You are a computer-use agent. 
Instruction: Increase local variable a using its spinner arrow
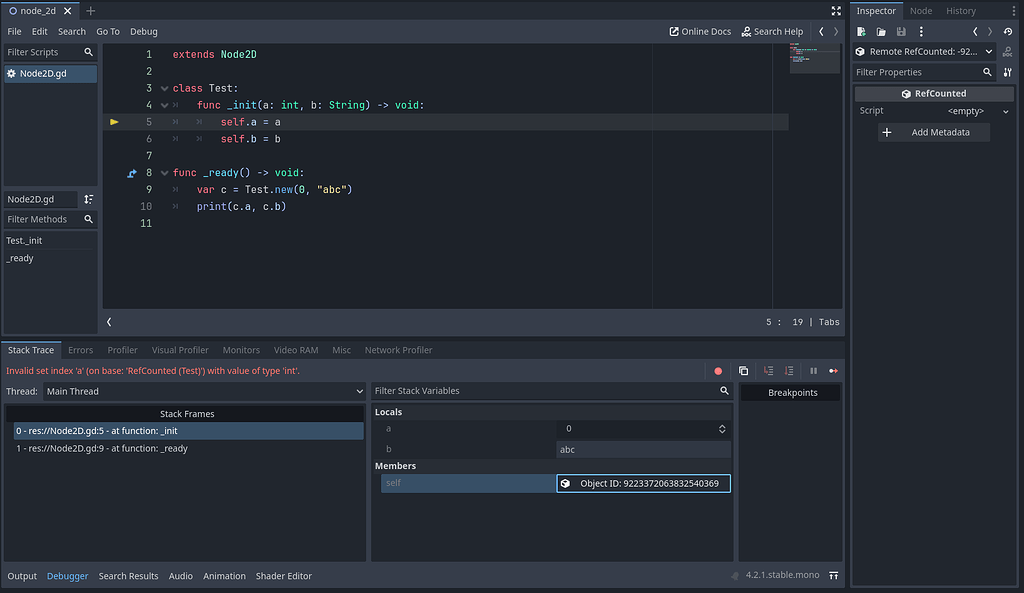tap(720, 426)
